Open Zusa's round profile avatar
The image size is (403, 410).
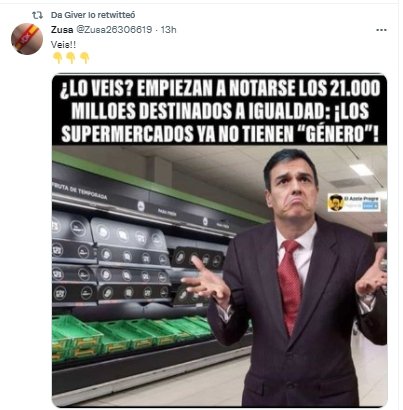[27, 39]
